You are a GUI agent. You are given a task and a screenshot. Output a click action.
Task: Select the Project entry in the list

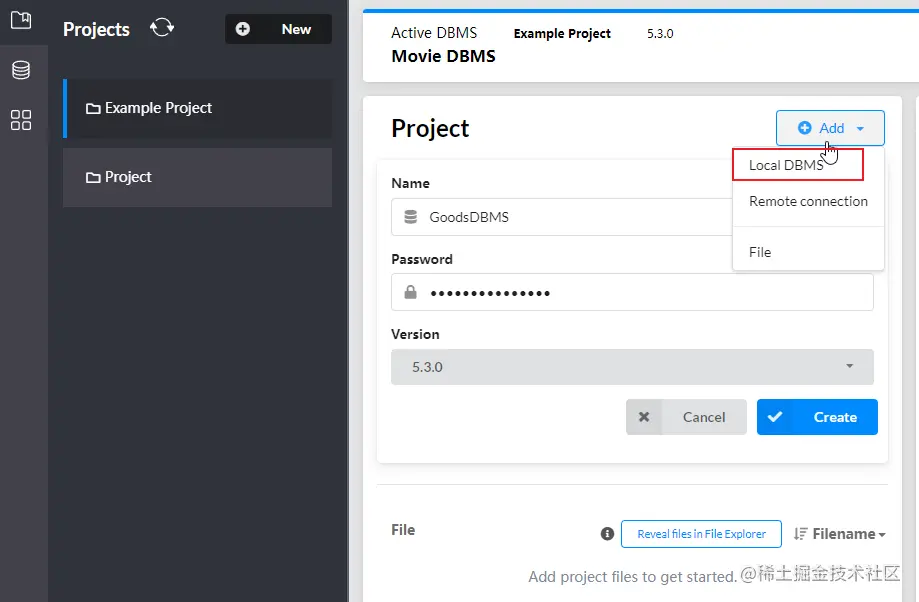coord(198,177)
